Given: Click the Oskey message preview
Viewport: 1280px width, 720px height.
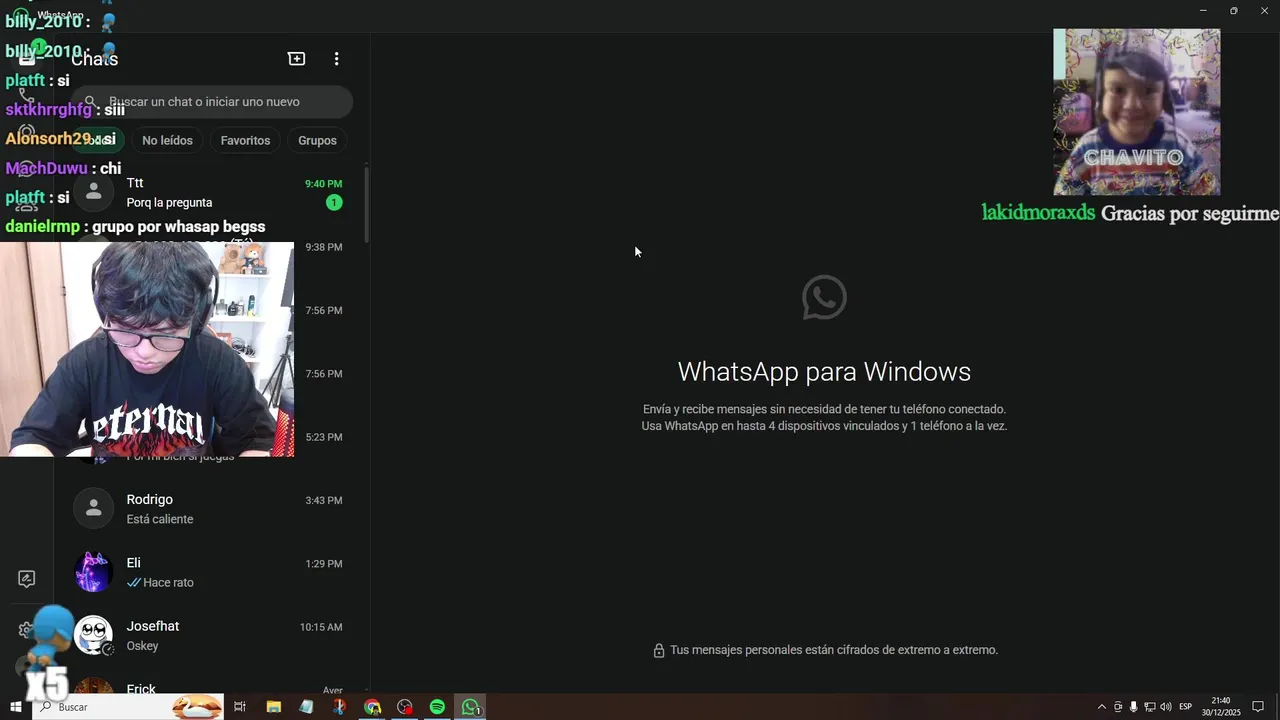Looking at the screenshot, I should (x=142, y=646).
